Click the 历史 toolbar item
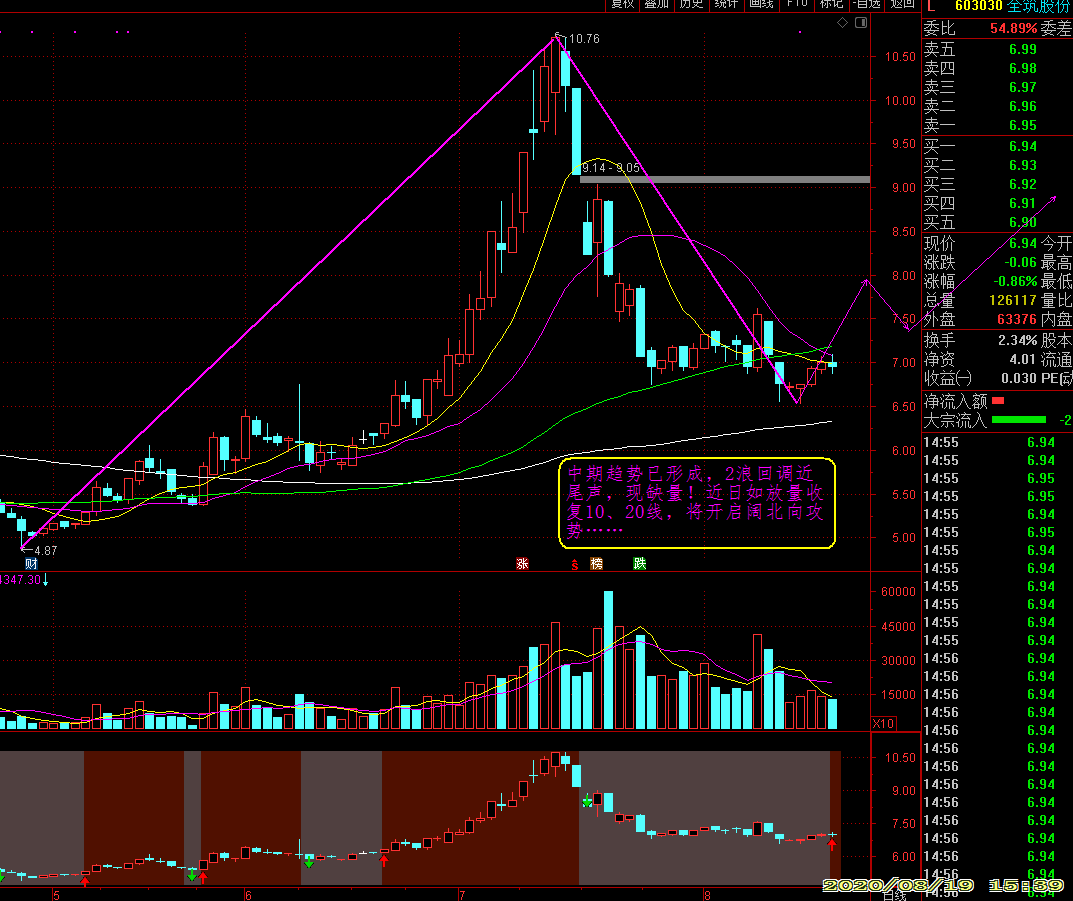Image resolution: width=1073 pixels, height=901 pixels. coord(692,4)
